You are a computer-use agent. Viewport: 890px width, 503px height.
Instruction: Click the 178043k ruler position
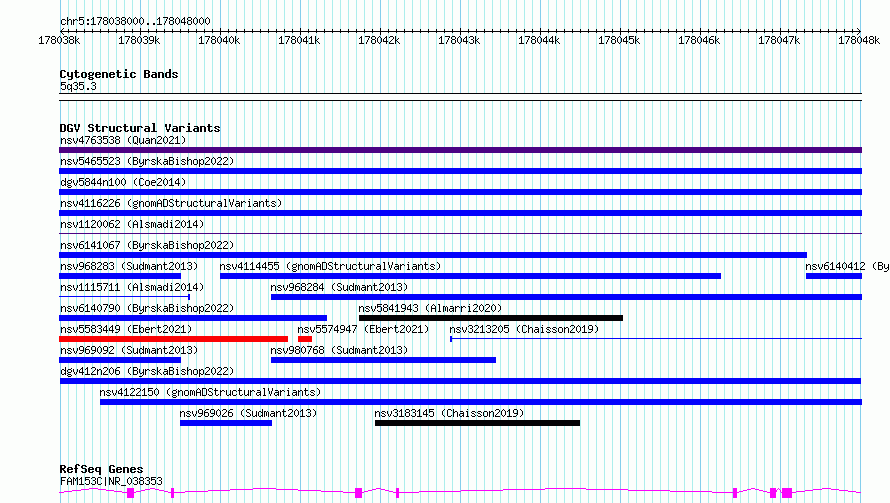(459, 40)
